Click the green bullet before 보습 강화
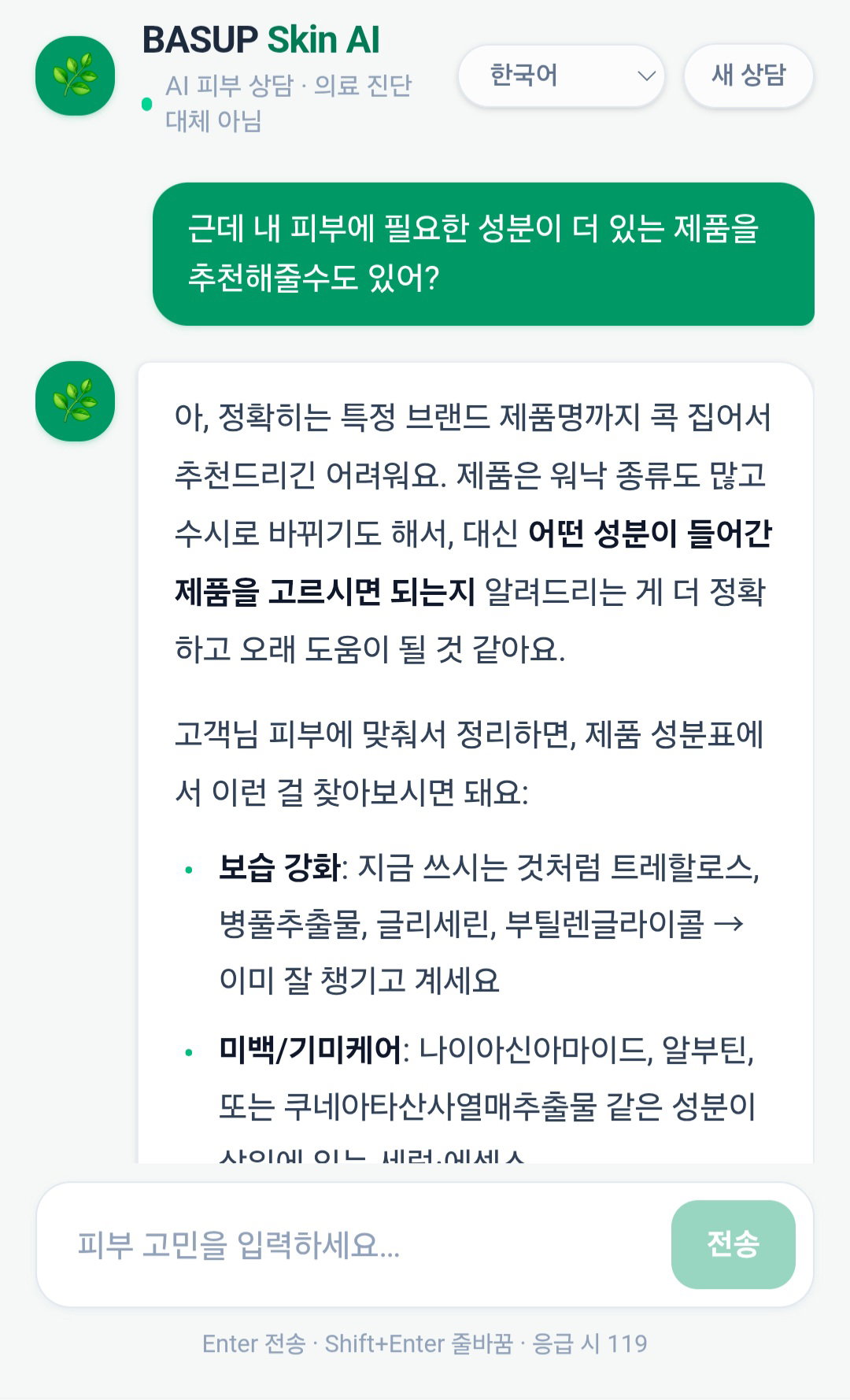The image size is (850, 1400). click(188, 870)
